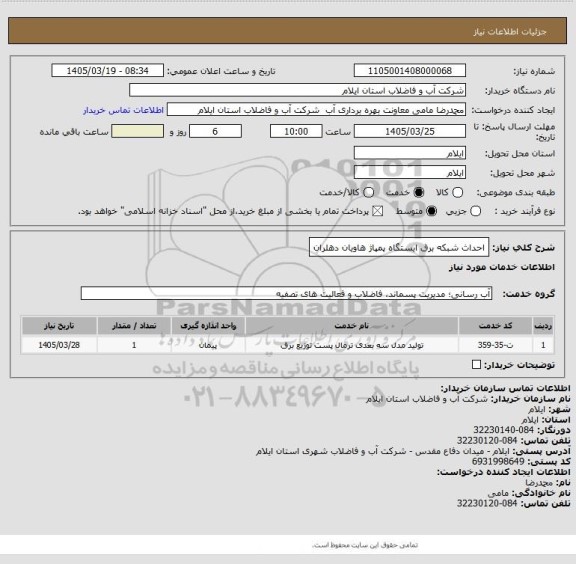This screenshot has width=576, height=564.
Task: Choose the 'جزیی' purchase type radio
Action: click(475, 211)
